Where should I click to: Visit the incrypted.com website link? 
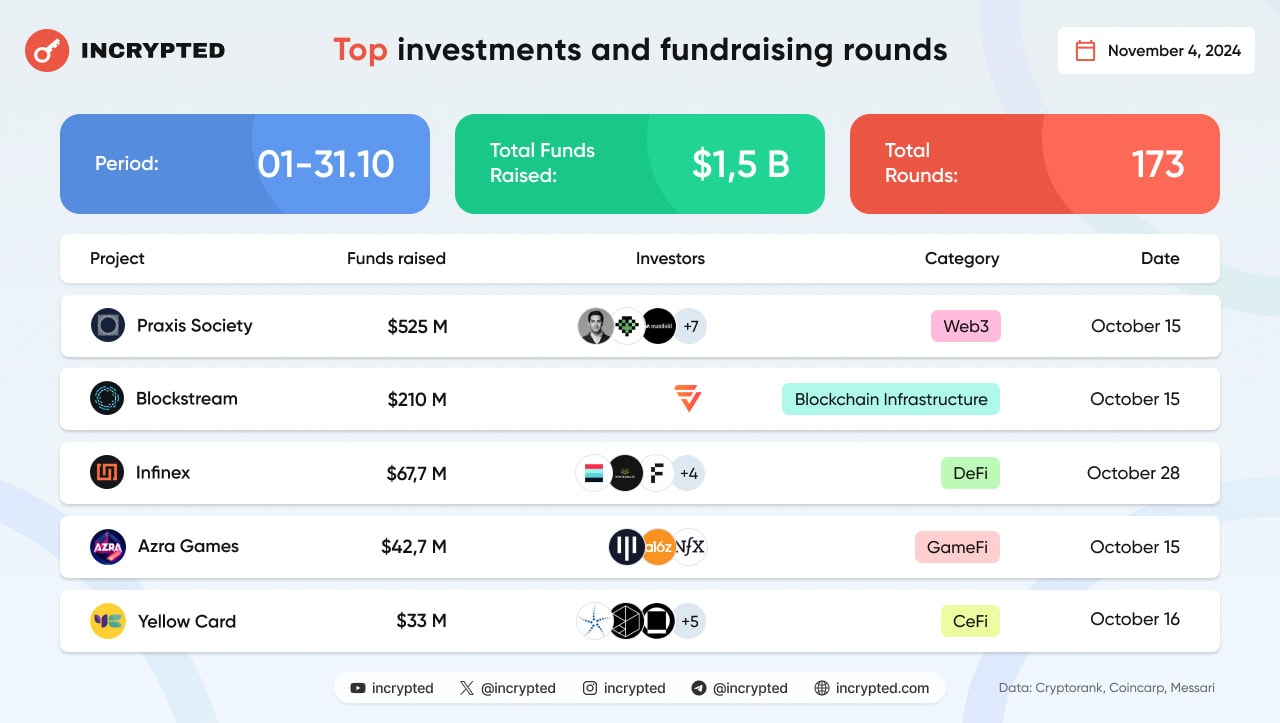point(872,688)
